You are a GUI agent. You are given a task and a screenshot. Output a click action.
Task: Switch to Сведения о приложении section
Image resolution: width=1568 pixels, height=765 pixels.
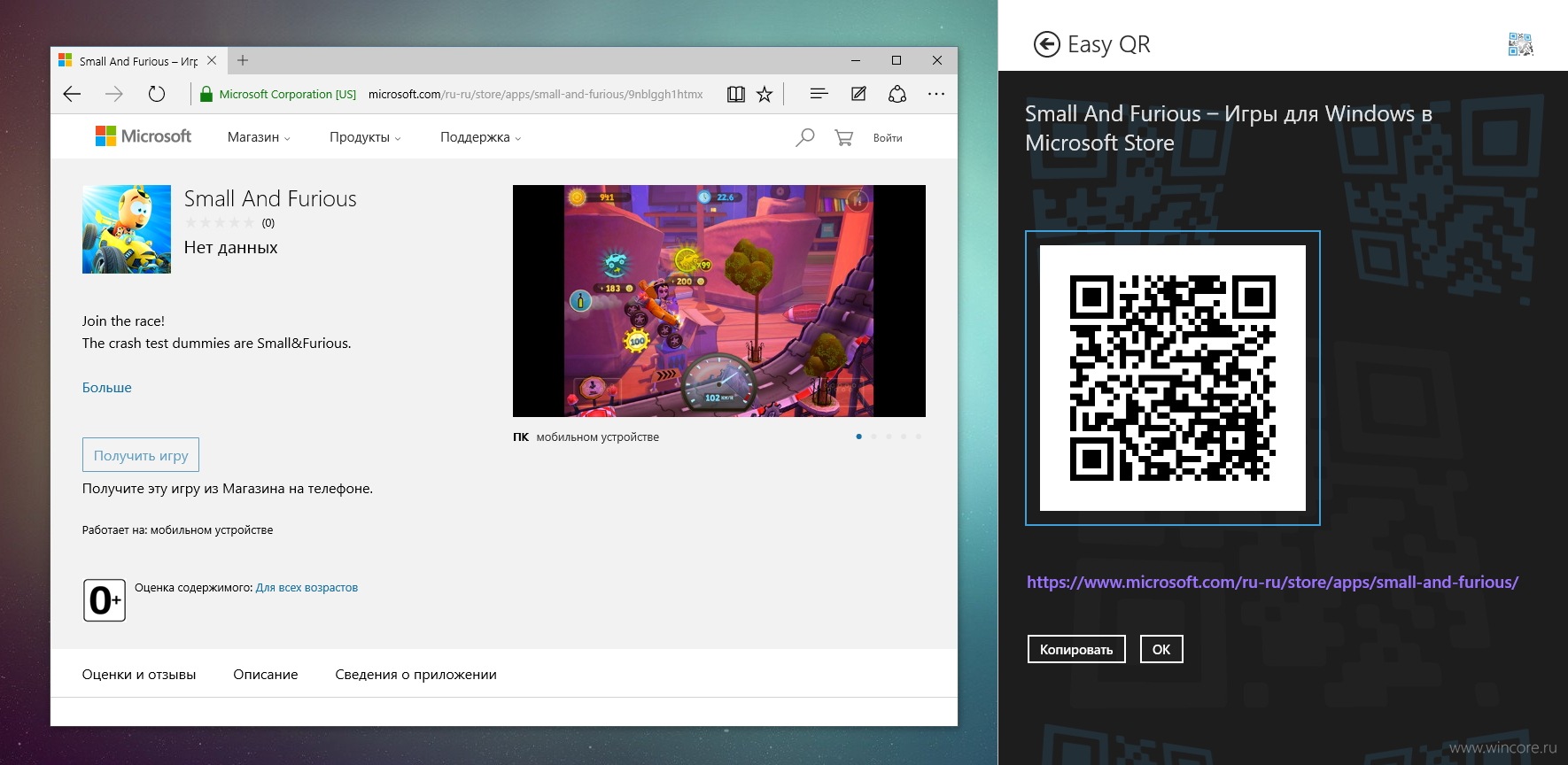(x=415, y=675)
